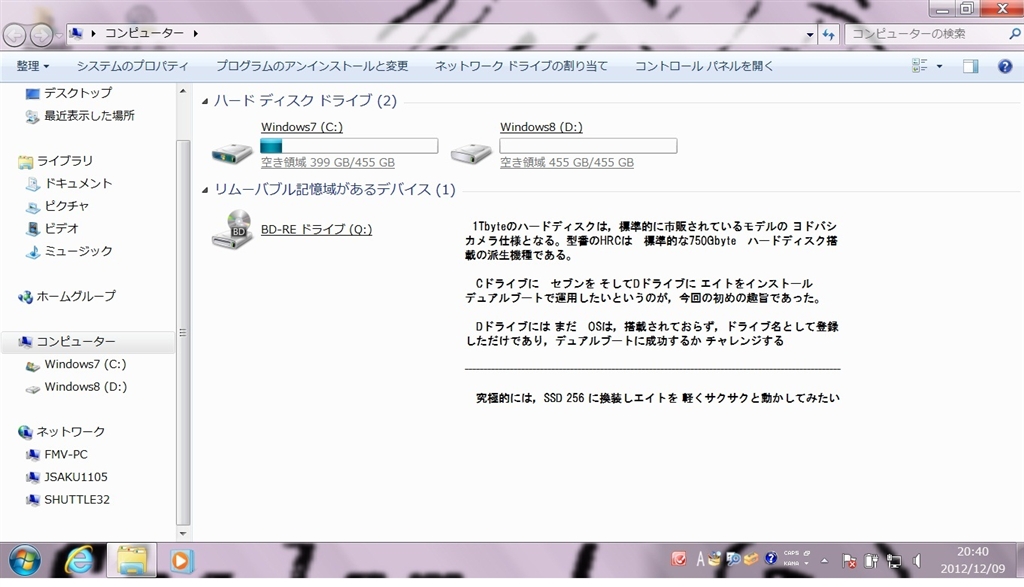Open the 整理 menu
The image size is (1024, 587).
pyautogui.click(x=32, y=66)
